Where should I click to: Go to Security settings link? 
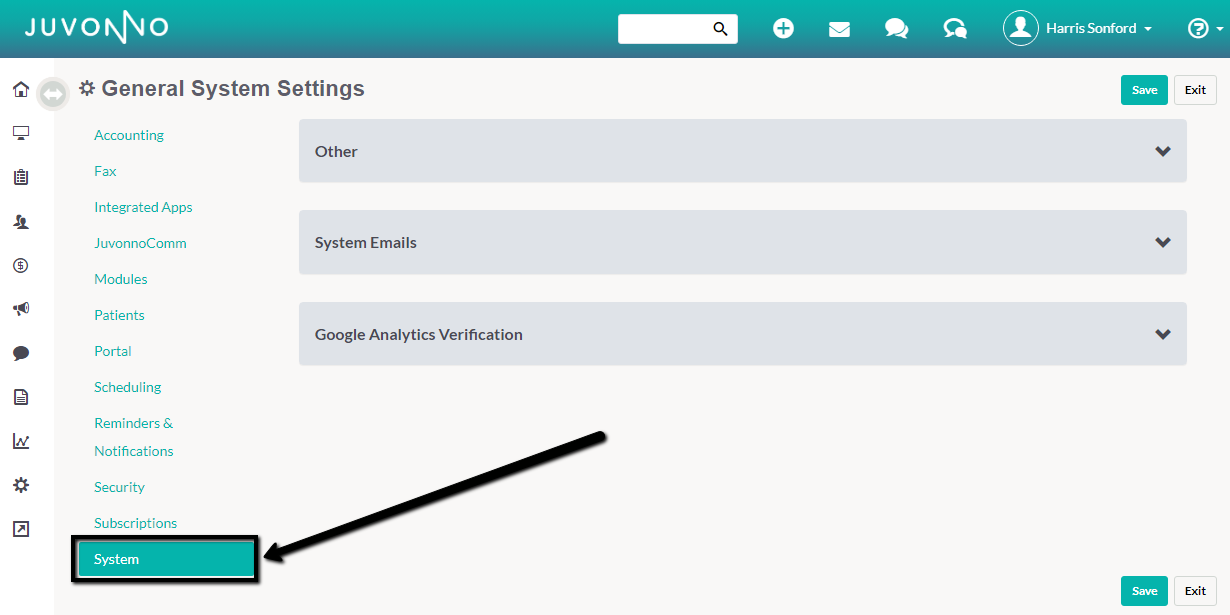pos(119,487)
